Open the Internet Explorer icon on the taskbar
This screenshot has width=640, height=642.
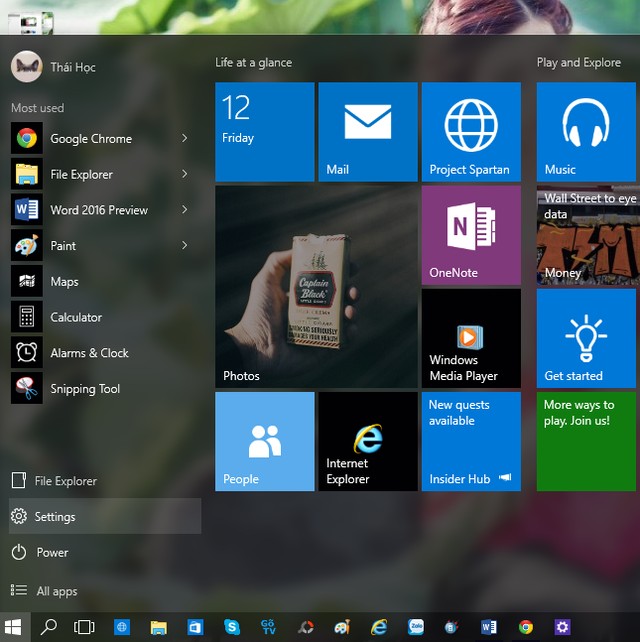[x=379, y=627]
